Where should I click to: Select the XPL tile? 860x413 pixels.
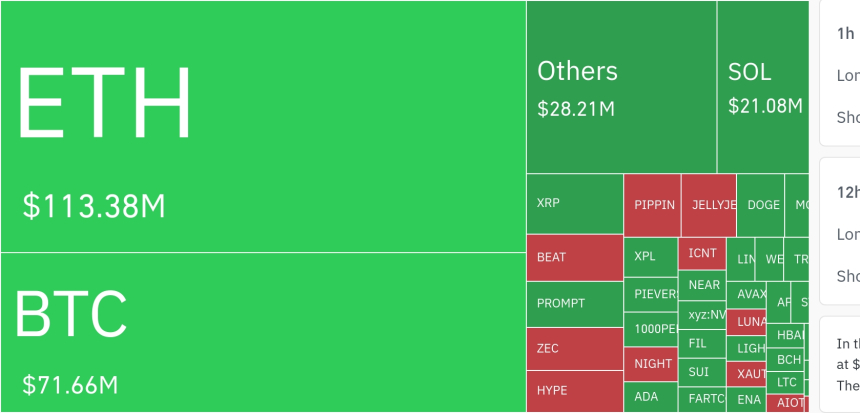(x=650, y=257)
